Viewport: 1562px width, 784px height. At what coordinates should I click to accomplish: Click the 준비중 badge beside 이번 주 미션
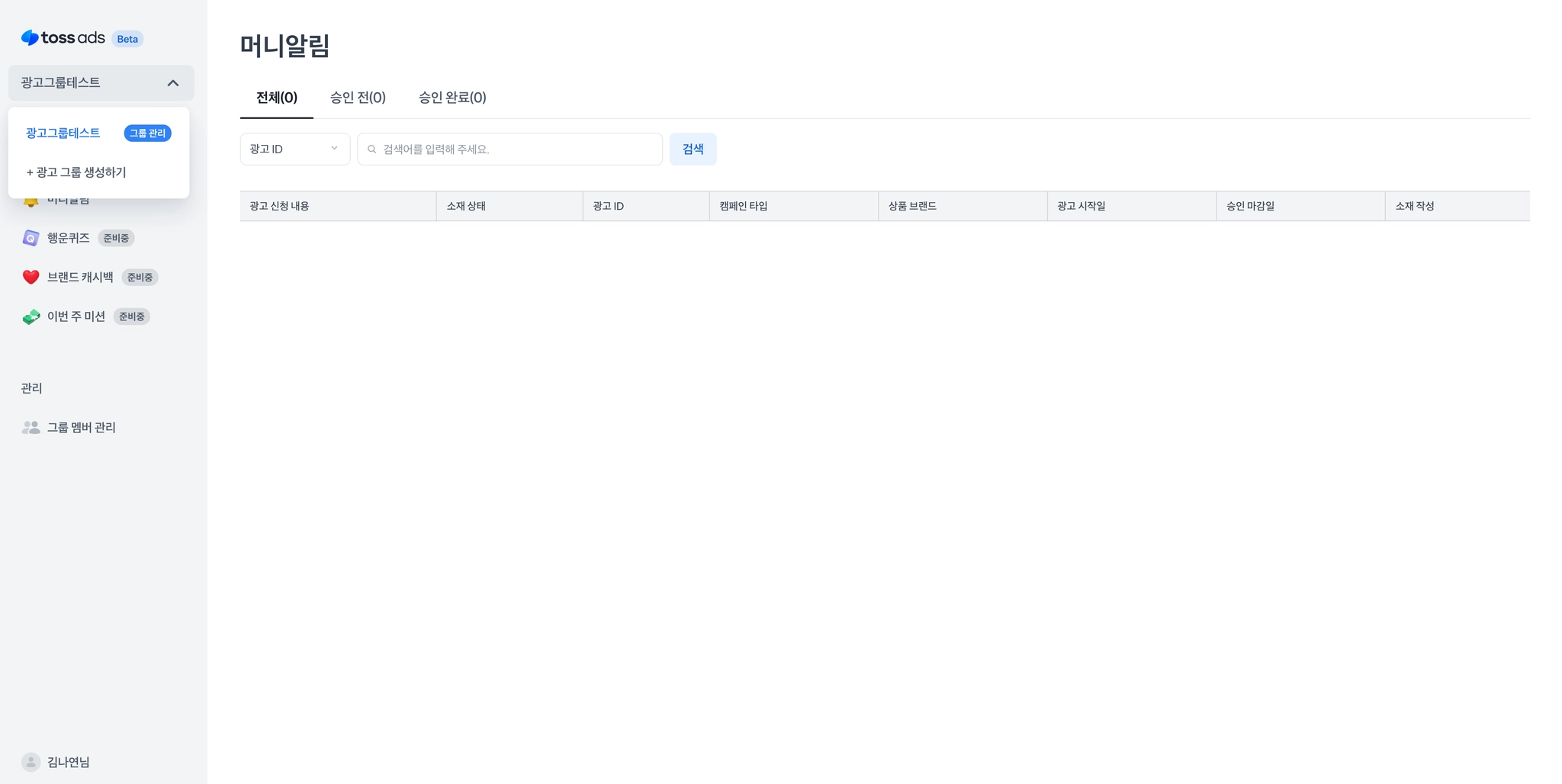pyautogui.click(x=131, y=316)
